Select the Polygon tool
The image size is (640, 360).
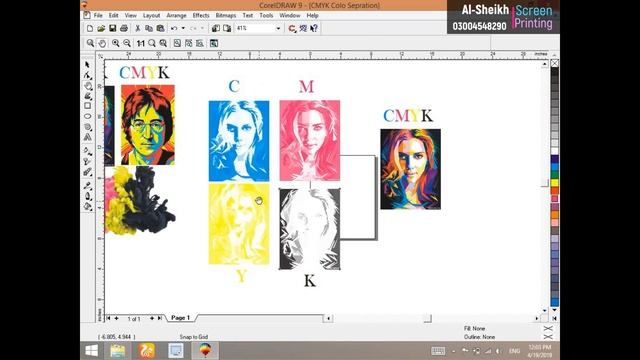88,127
